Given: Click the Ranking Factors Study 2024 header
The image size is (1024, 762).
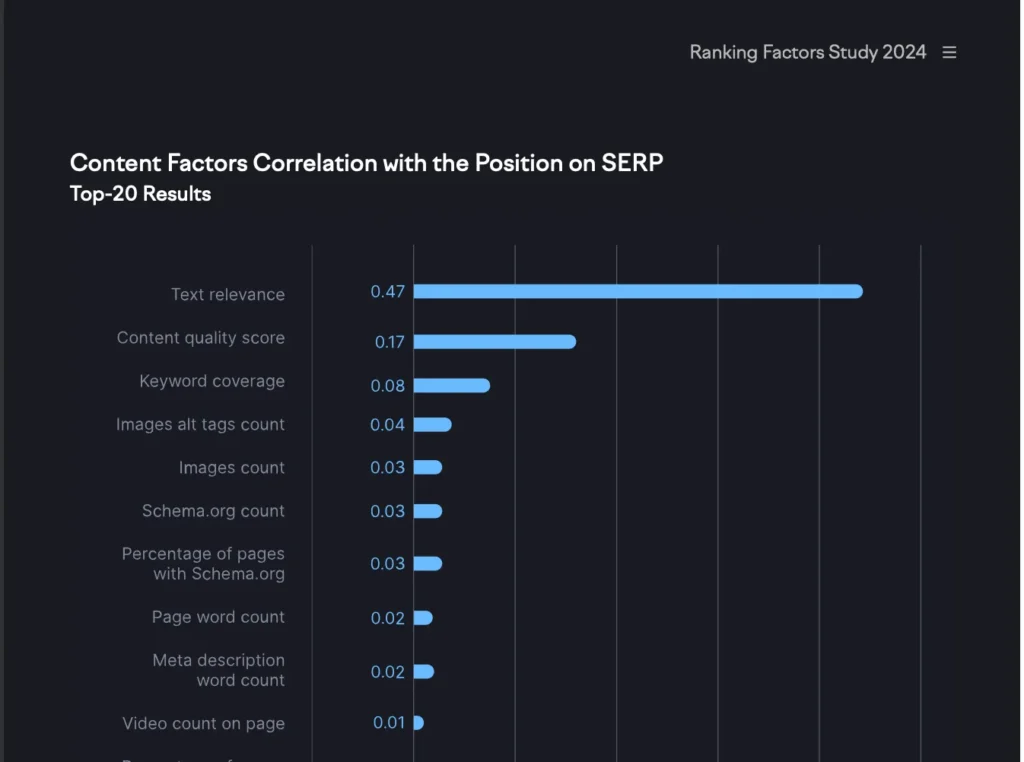Looking at the screenshot, I should pos(807,52).
